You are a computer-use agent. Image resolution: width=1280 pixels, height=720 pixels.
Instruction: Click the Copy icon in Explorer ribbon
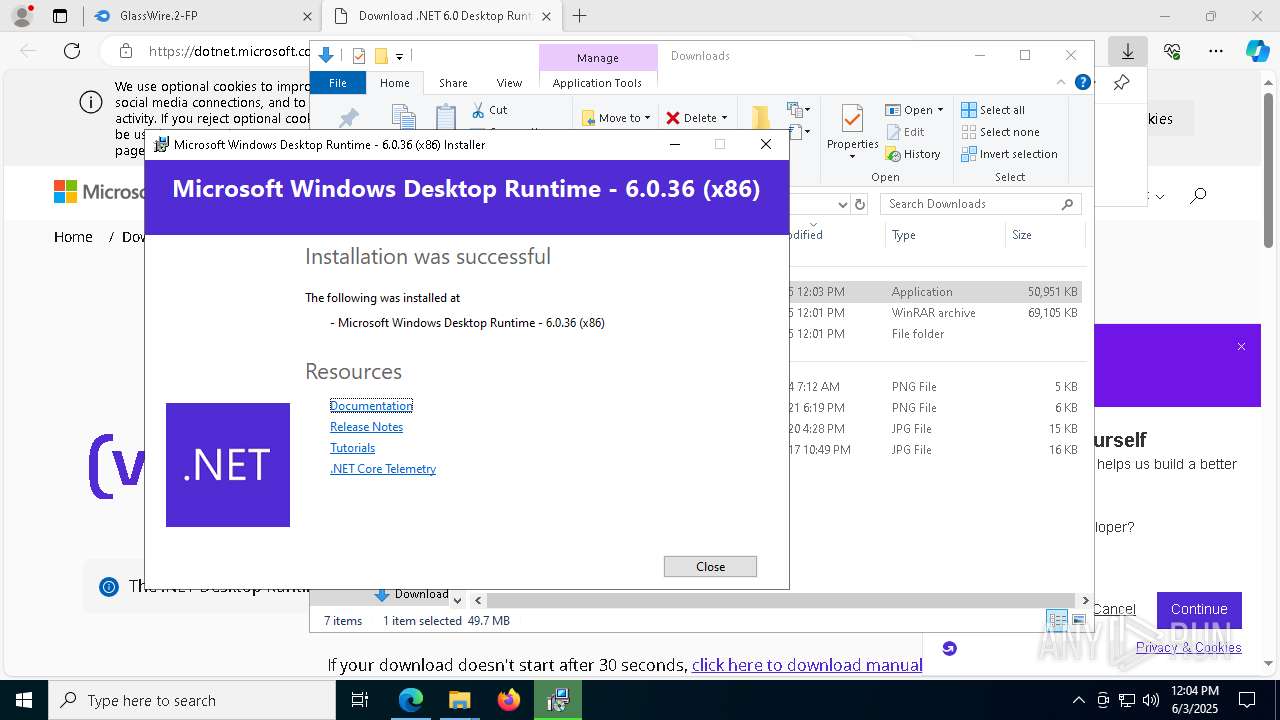(403, 117)
